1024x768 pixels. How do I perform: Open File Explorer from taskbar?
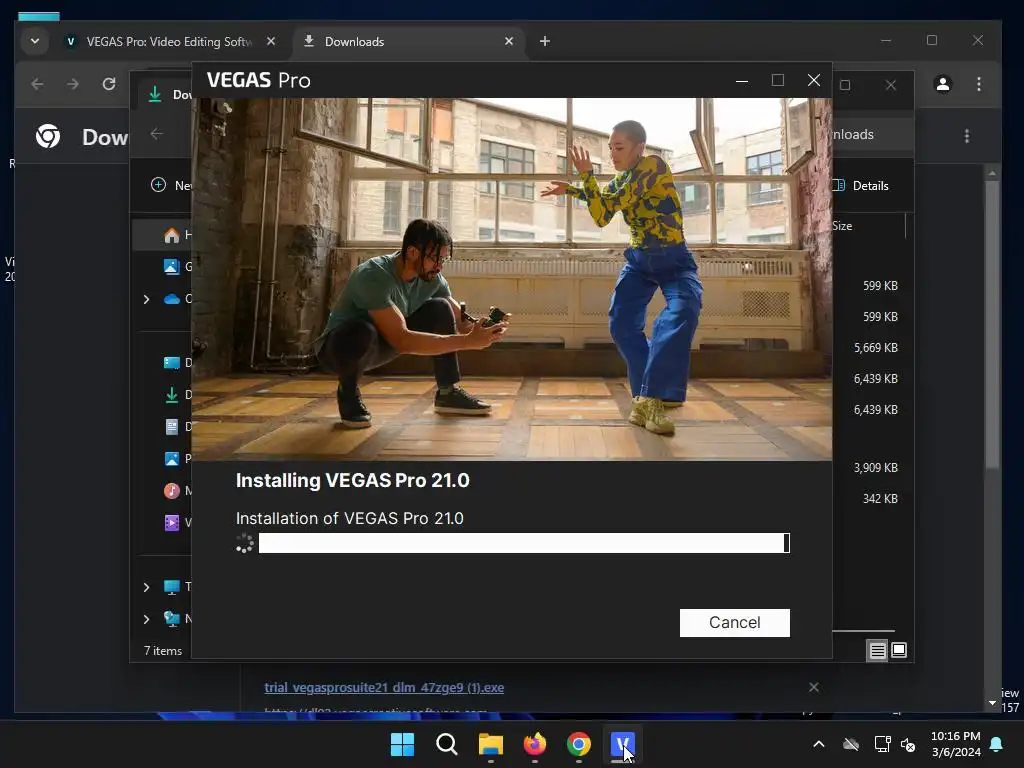[490, 744]
